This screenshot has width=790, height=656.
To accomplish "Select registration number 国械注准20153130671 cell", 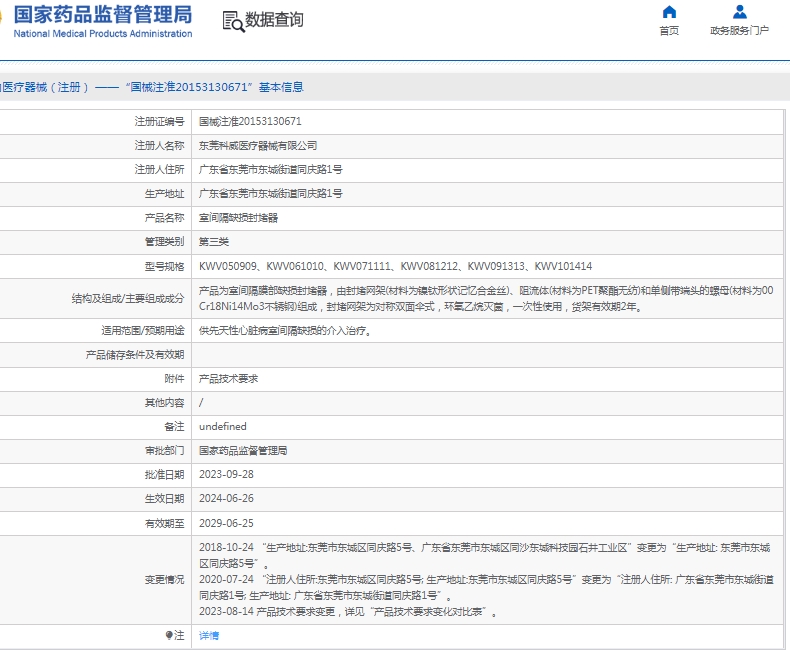I will coord(250,121).
